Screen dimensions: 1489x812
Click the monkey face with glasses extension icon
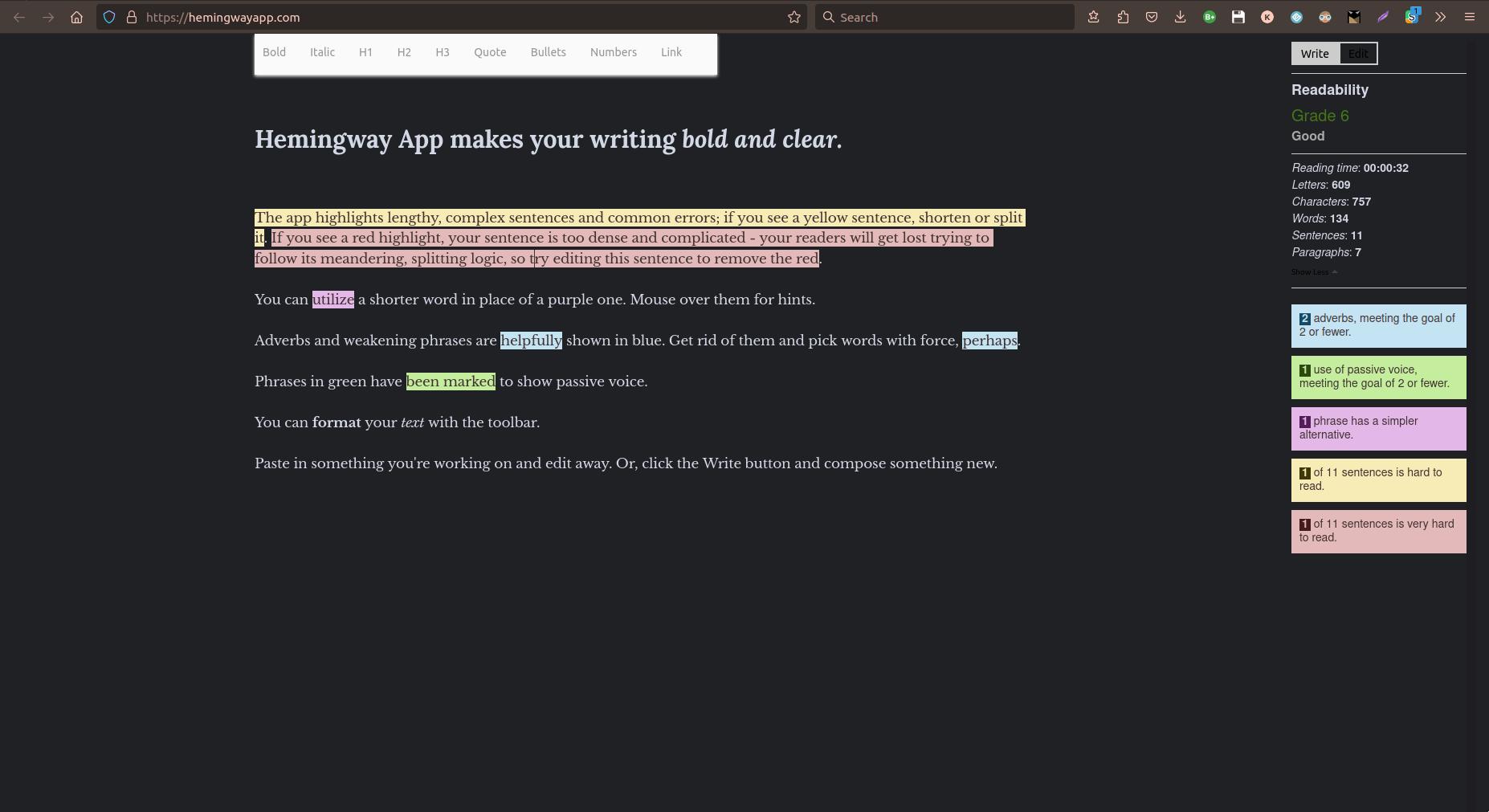point(1325,17)
